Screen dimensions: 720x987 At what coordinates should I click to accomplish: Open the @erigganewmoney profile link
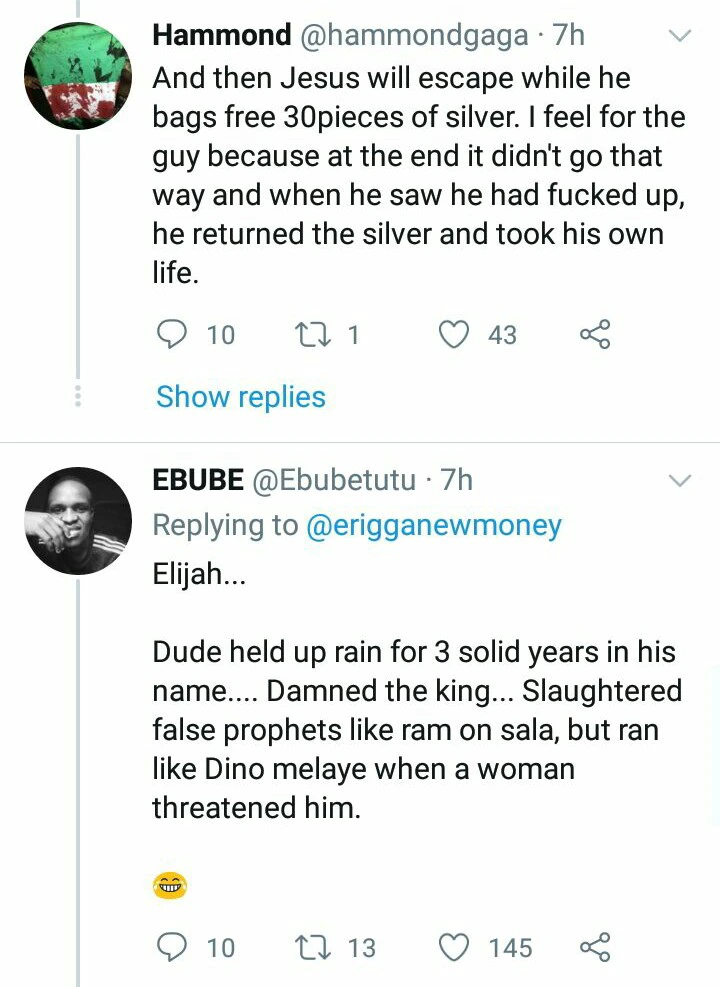pyautogui.click(x=434, y=526)
